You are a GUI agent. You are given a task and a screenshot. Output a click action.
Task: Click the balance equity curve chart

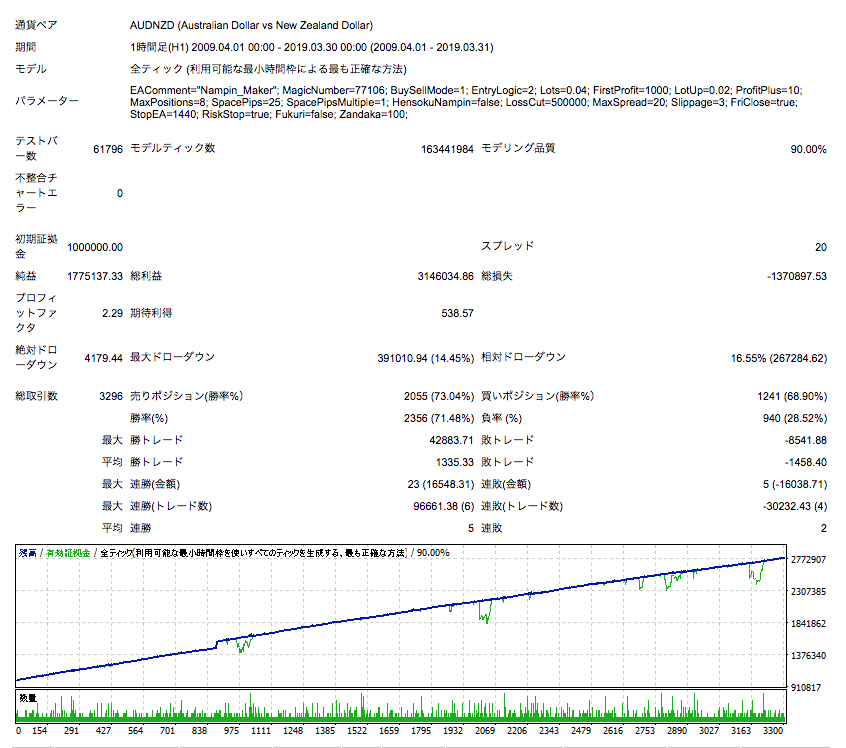coord(401,616)
